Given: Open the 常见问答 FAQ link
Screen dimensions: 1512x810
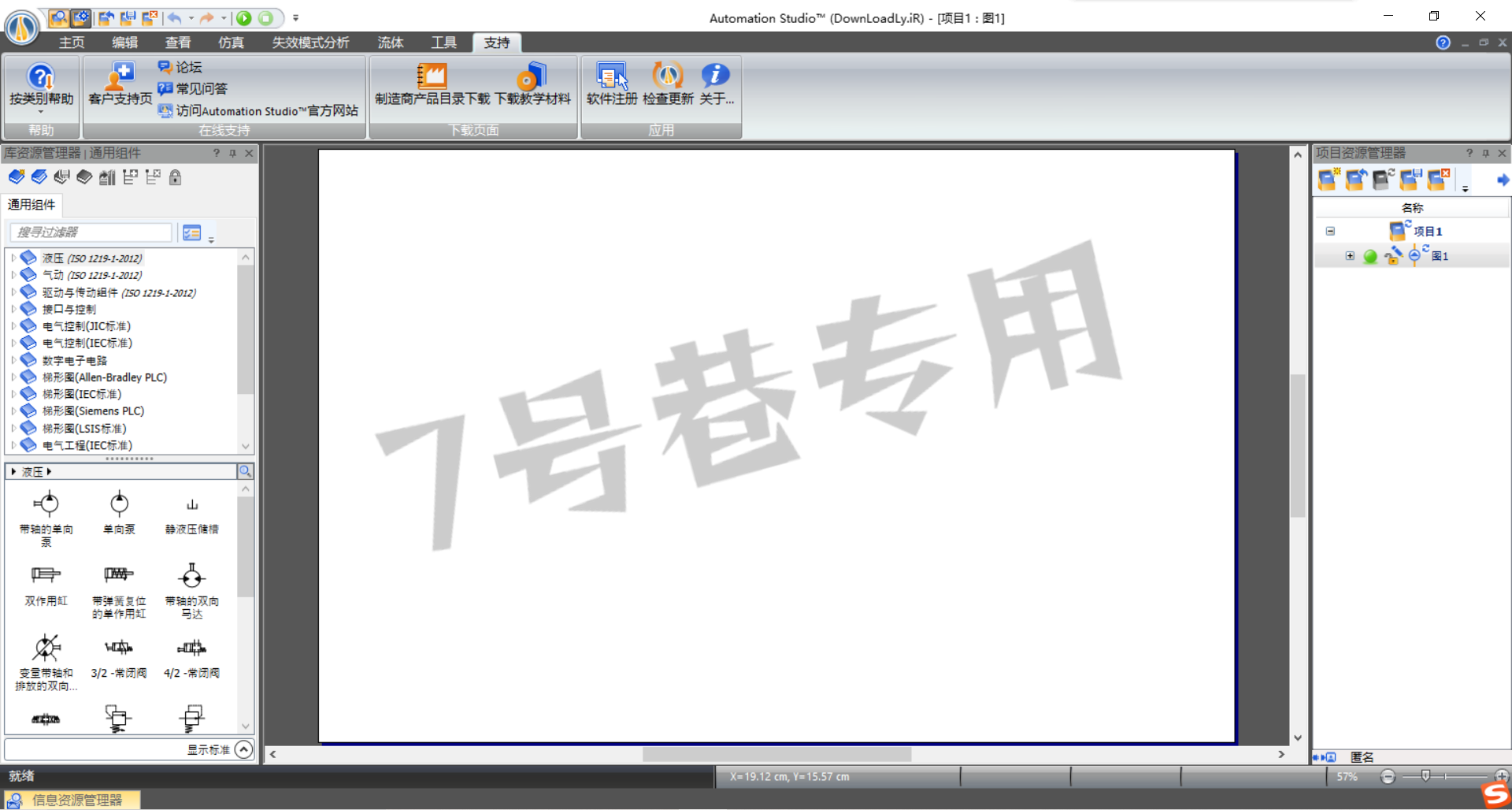Looking at the screenshot, I should (x=193, y=88).
